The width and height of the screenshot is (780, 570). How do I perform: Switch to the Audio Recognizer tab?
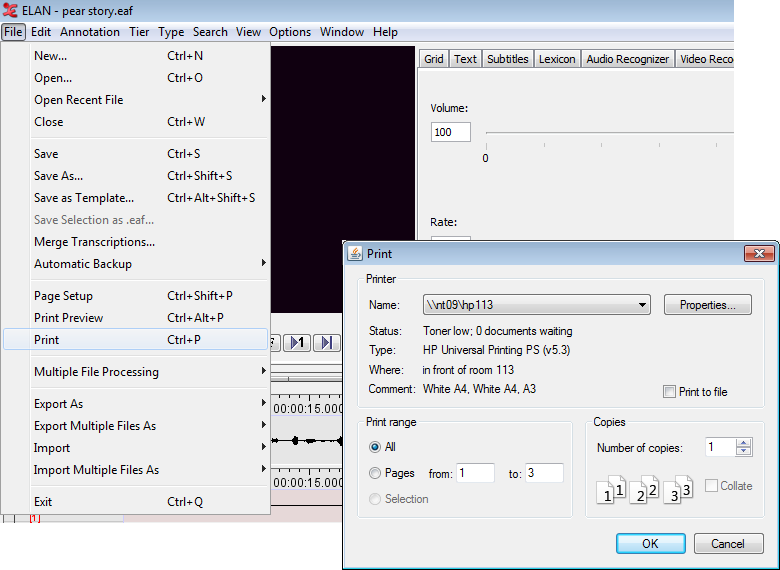627,59
